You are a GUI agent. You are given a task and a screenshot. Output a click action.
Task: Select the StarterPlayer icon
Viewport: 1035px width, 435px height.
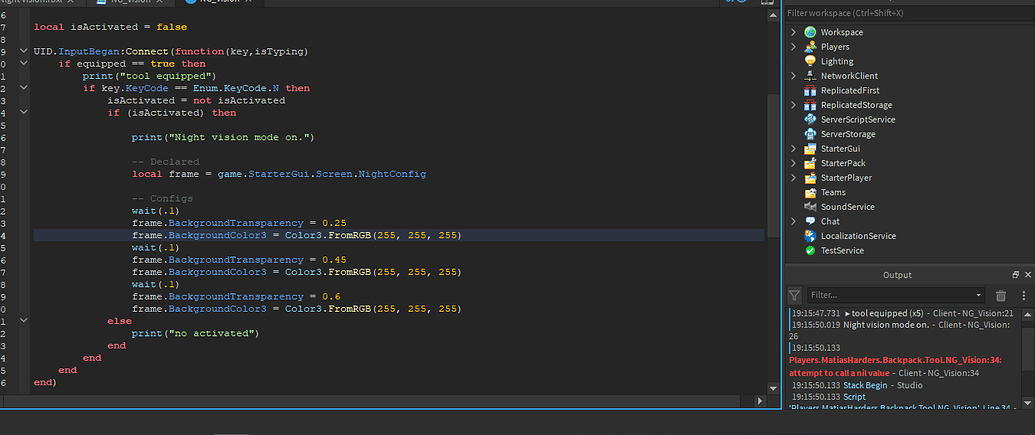(x=810, y=178)
